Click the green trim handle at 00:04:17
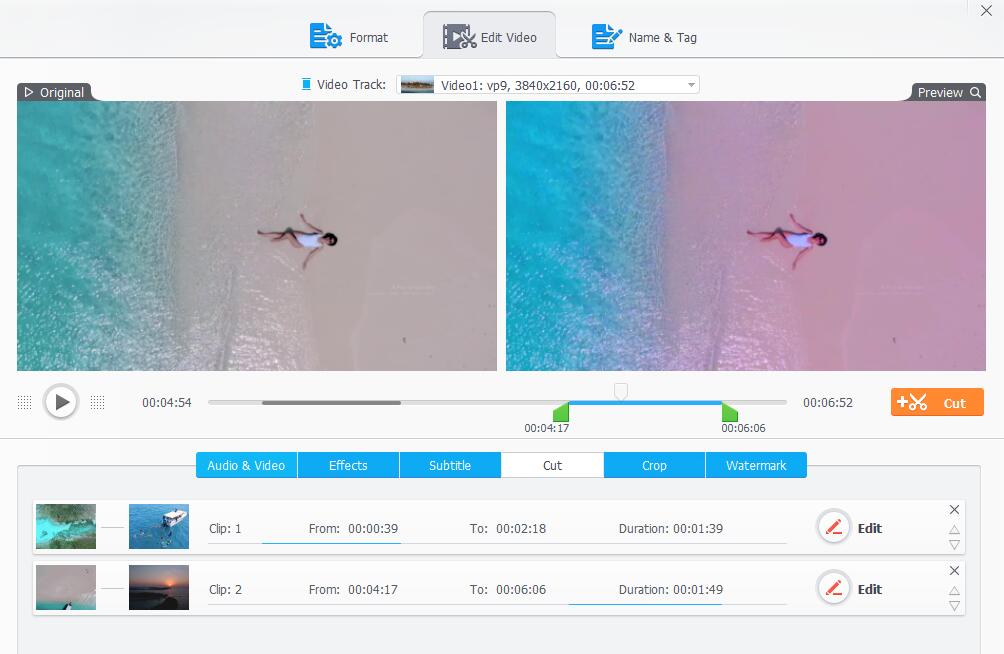This screenshot has width=1004, height=654. [562, 413]
